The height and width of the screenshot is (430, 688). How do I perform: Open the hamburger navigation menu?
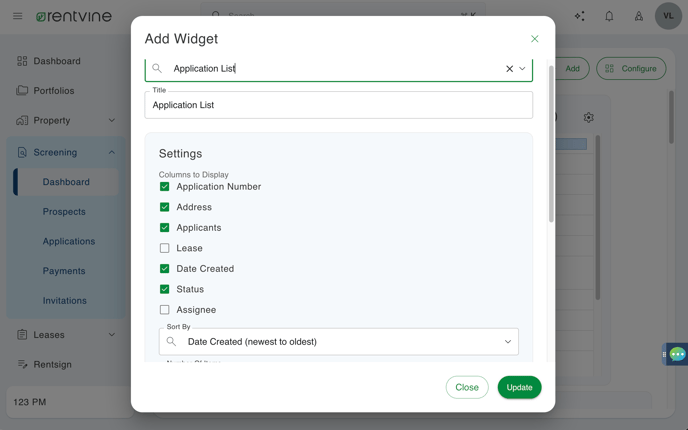coord(18,16)
